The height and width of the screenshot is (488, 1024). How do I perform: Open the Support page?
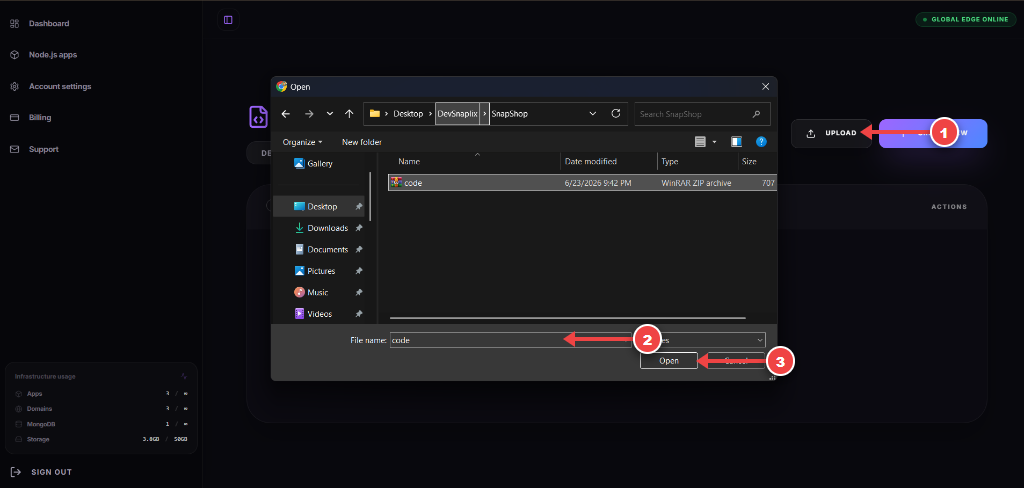(x=44, y=149)
